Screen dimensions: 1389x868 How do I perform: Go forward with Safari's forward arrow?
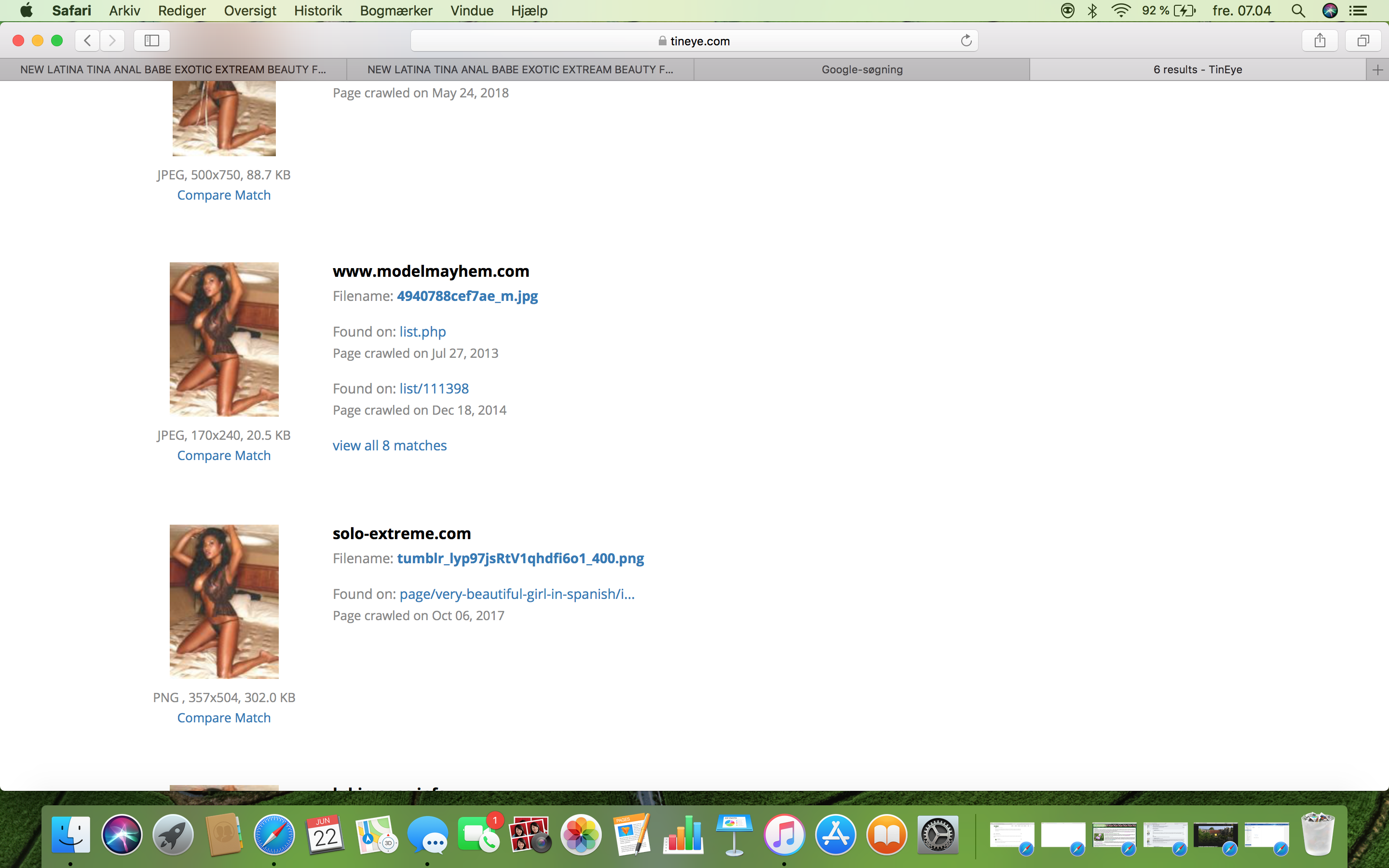[x=112, y=40]
